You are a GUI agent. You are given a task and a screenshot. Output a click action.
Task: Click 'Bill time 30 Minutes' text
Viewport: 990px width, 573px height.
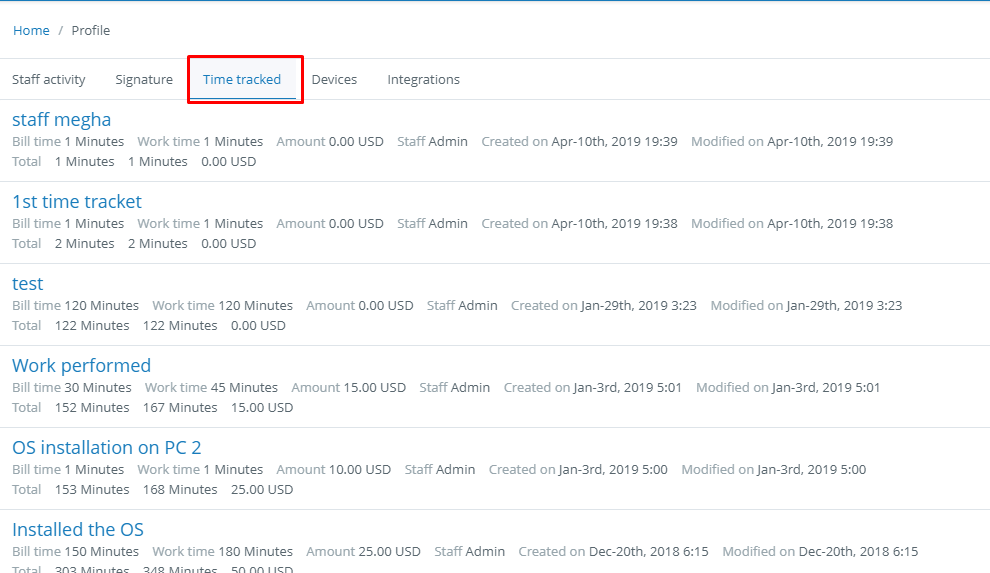[x=71, y=387]
